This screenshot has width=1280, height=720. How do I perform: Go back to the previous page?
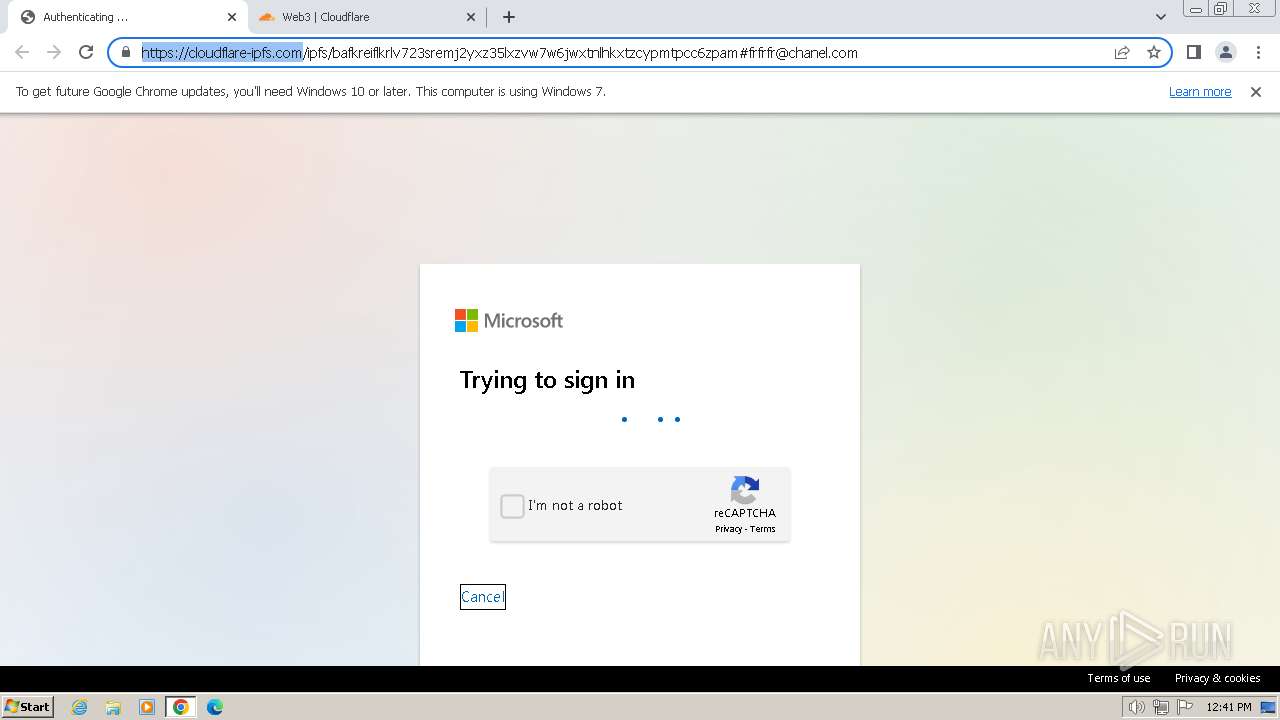tap(22, 53)
